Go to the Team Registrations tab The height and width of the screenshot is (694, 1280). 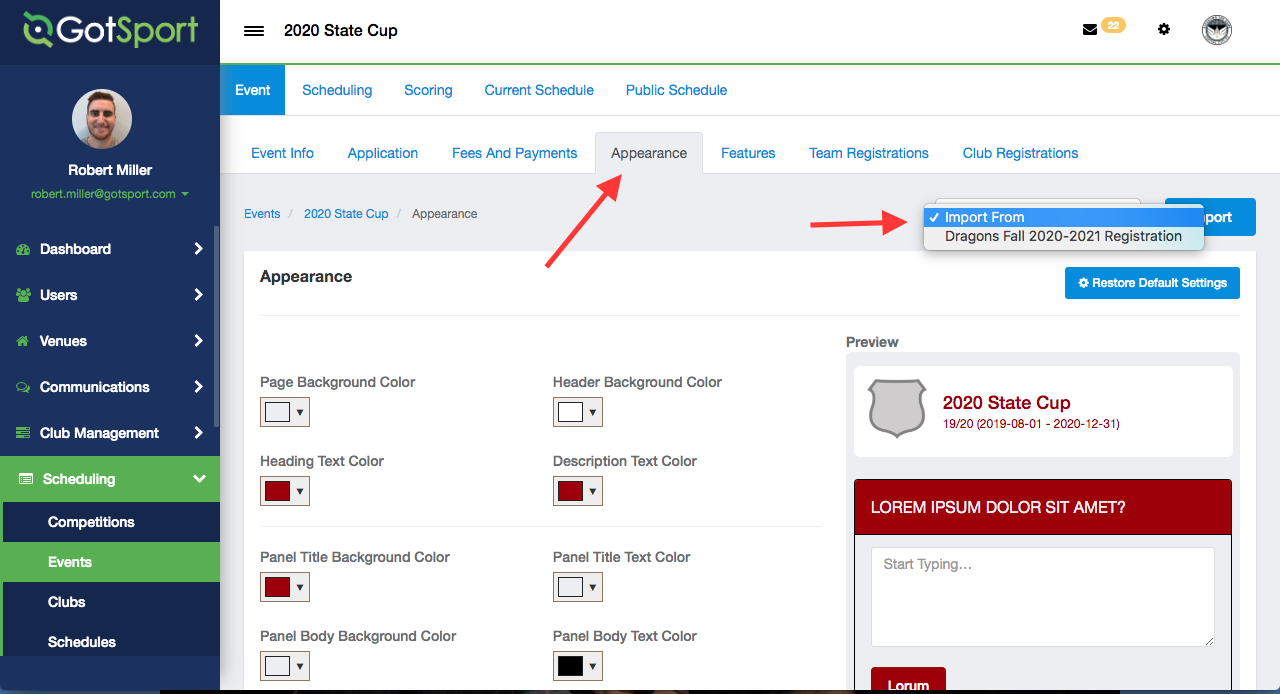pos(869,153)
